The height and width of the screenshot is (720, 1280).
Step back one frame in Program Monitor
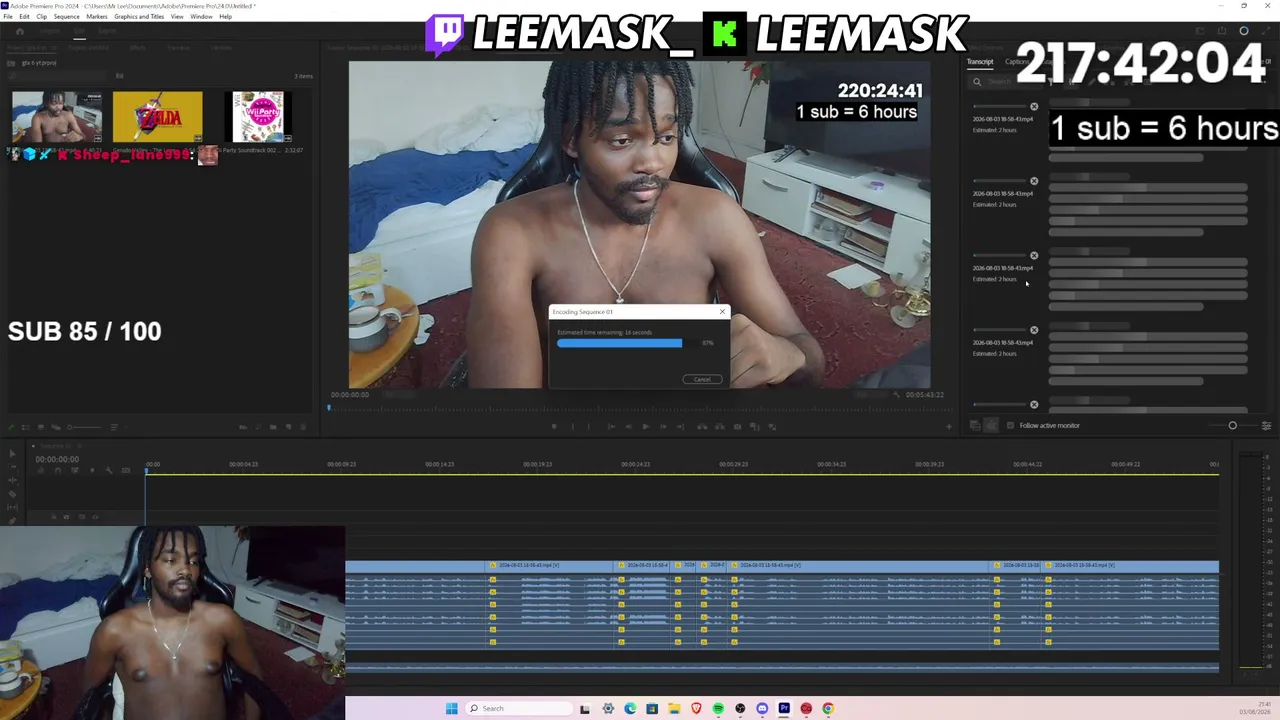[627, 427]
